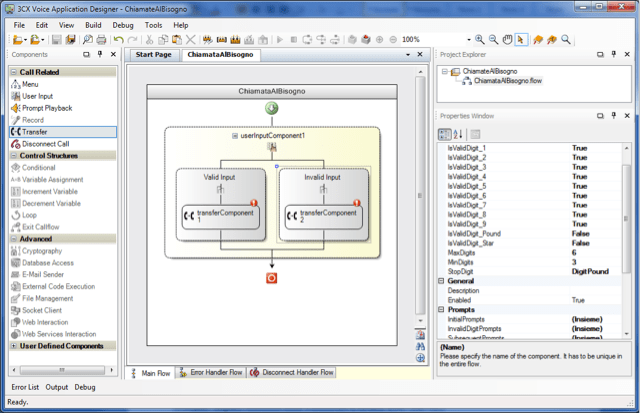The image size is (640, 414).
Task: Select the Disconnect Call component
Action: tap(40, 144)
